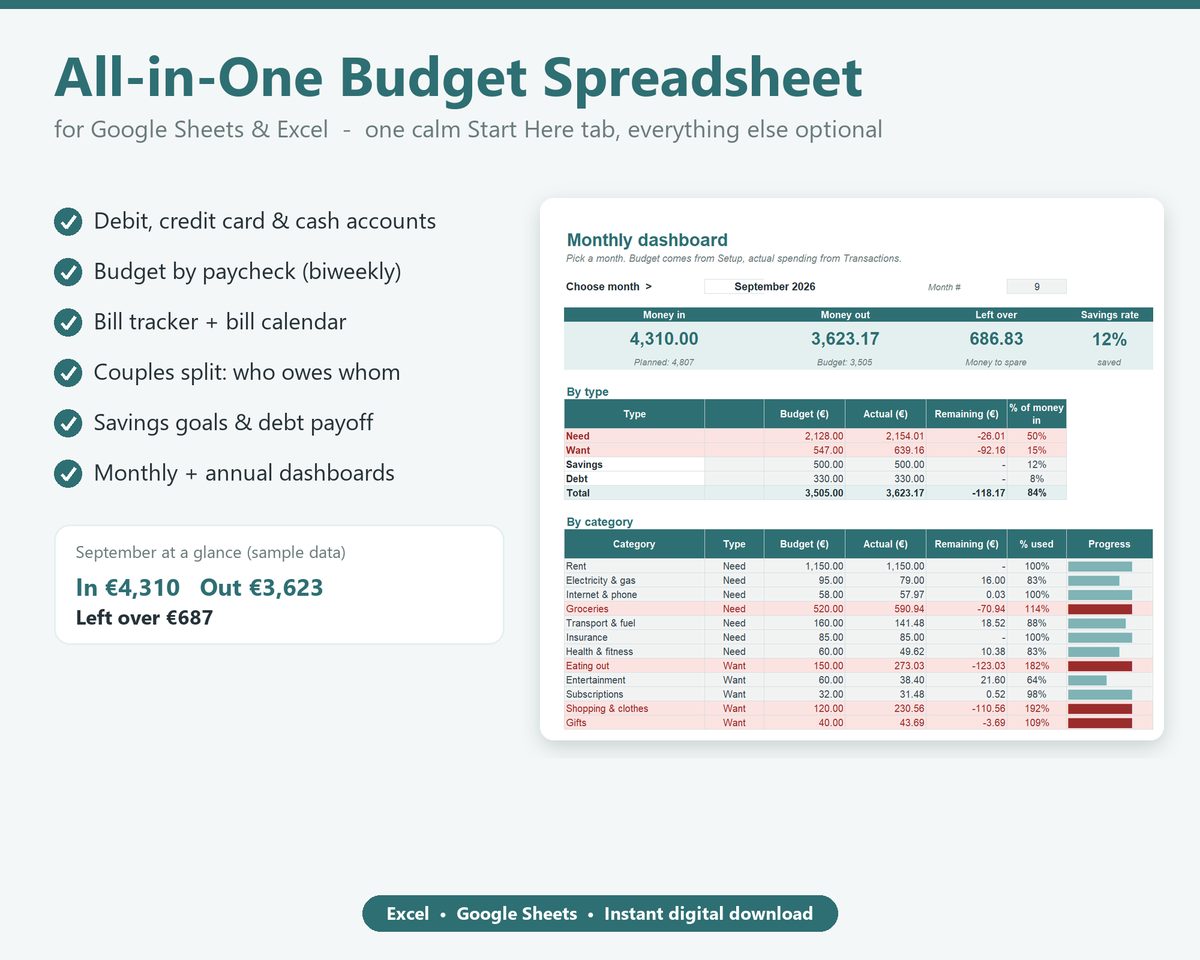Click the Groceries actual "590.94"
The height and width of the screenshot is (960, 1200).
click(907, 609)
